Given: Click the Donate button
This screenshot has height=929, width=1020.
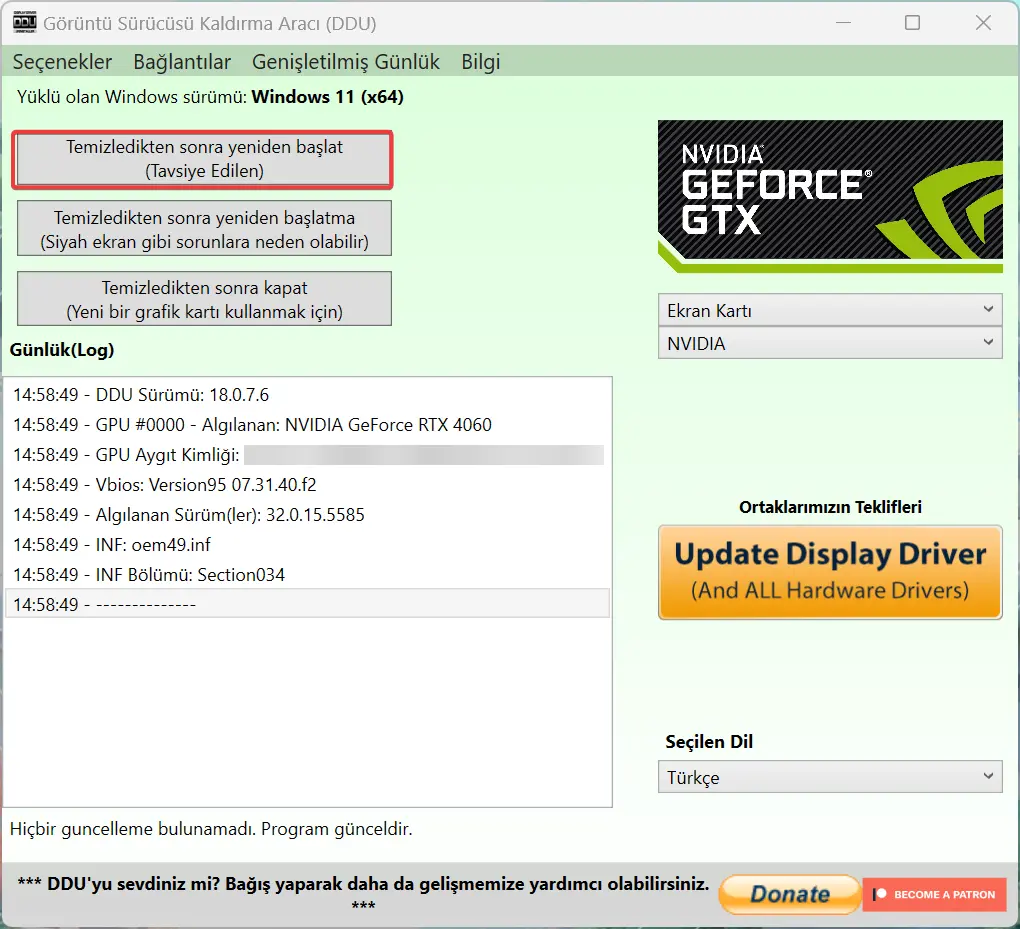Looking at the screenshot, I should 790,894.
